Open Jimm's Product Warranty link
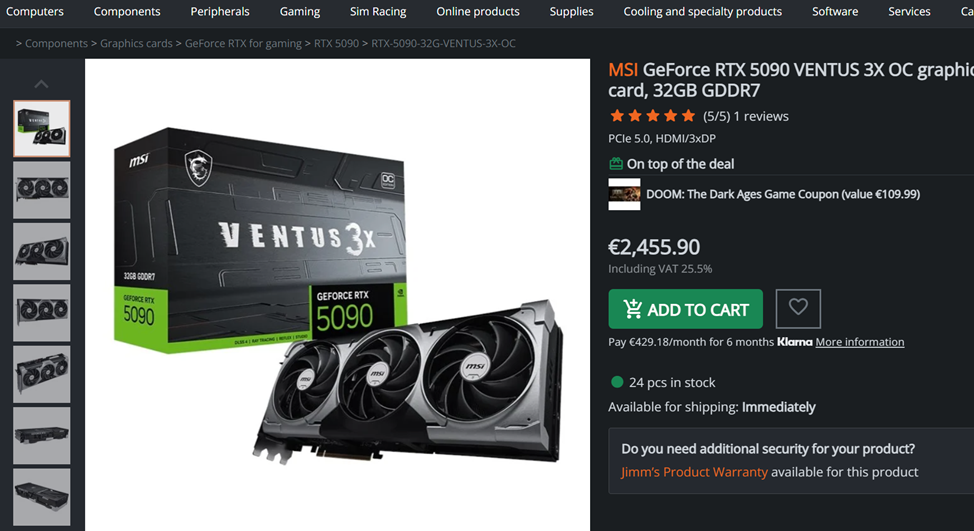The image size is (974, 531). (694, 472)
